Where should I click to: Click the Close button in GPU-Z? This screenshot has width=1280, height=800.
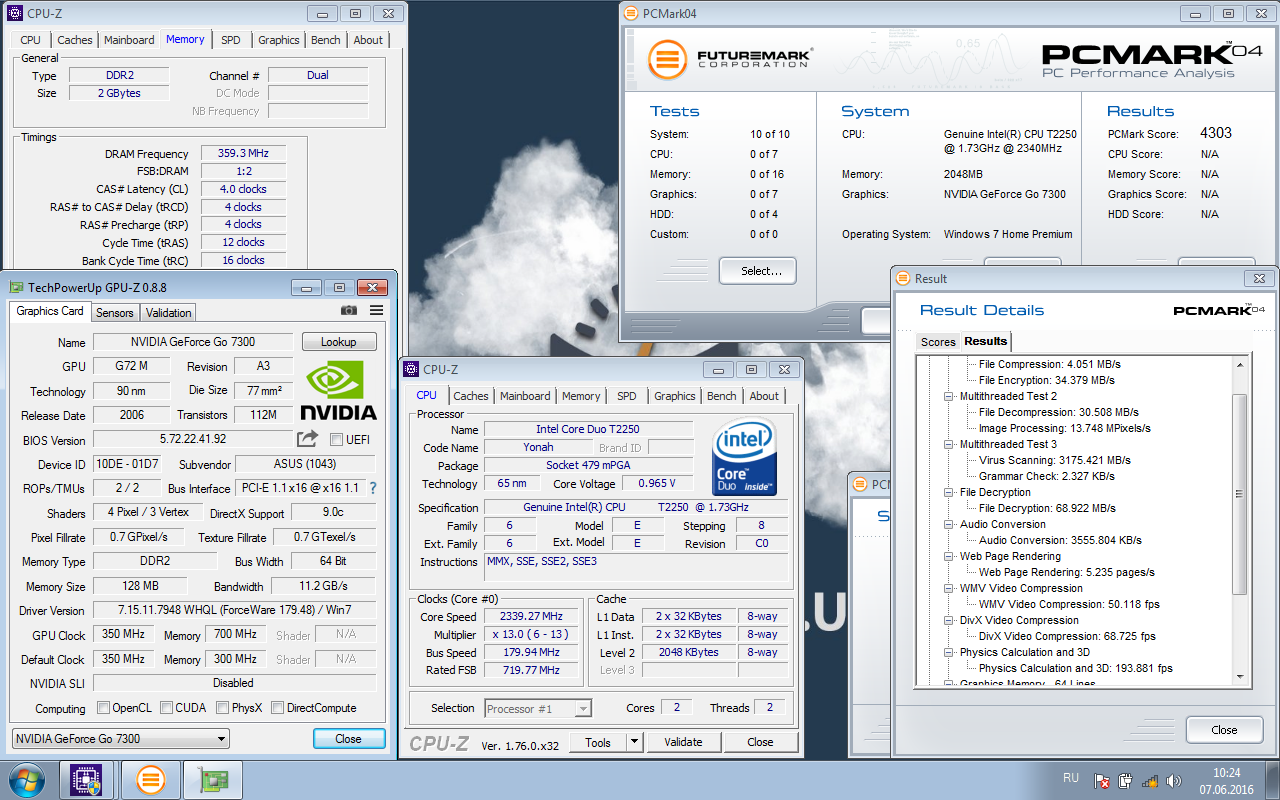click(348, 739)
